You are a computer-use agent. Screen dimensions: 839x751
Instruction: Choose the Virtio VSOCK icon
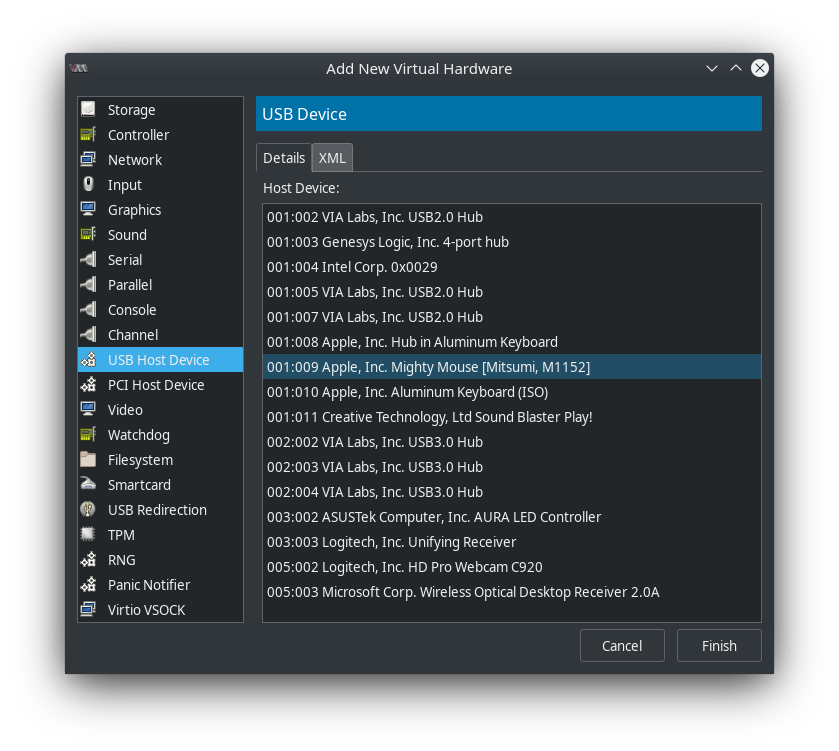(88, 609)
